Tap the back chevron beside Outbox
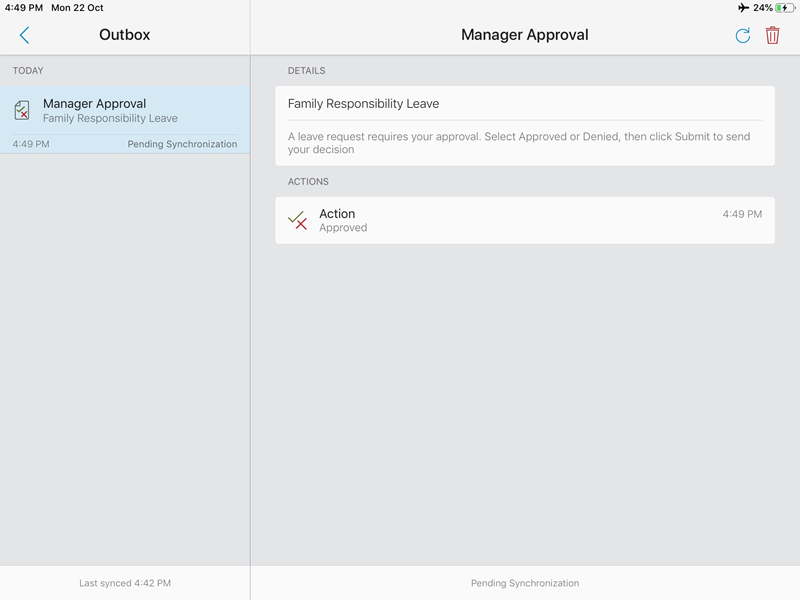800x600 pixels. coord(24,35)
